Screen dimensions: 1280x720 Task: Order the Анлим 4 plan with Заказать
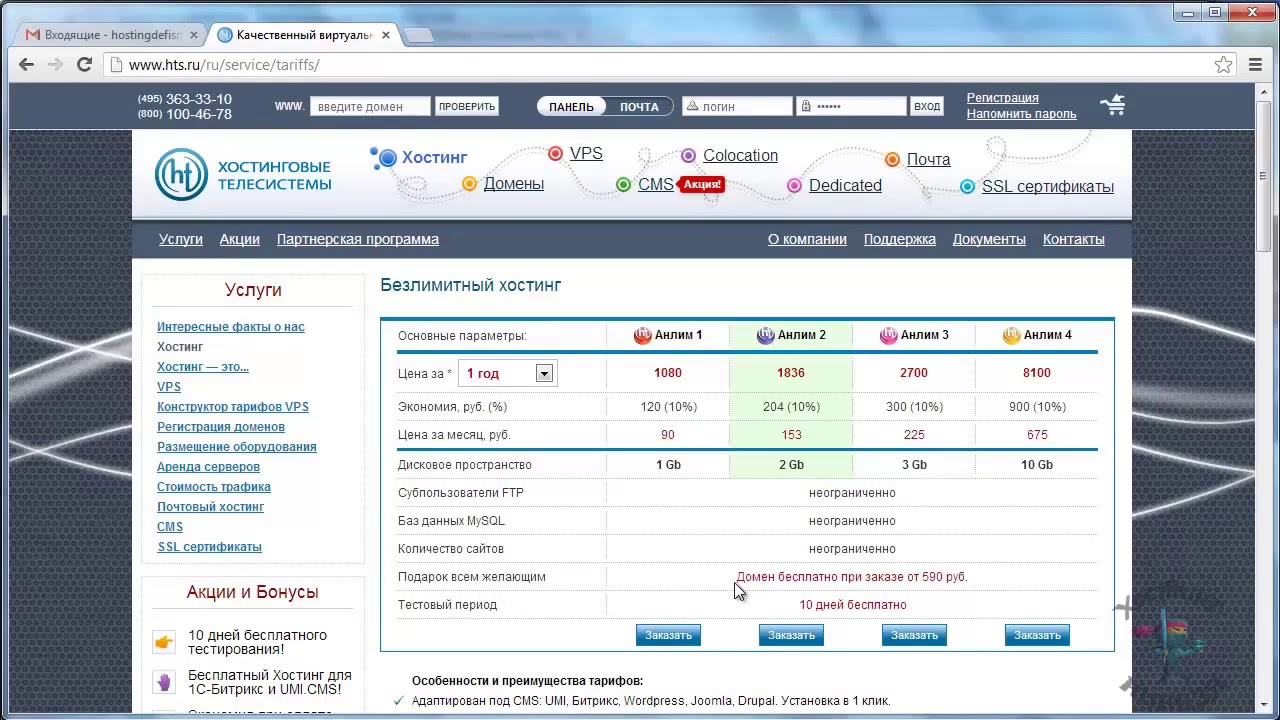[1037, 635]
